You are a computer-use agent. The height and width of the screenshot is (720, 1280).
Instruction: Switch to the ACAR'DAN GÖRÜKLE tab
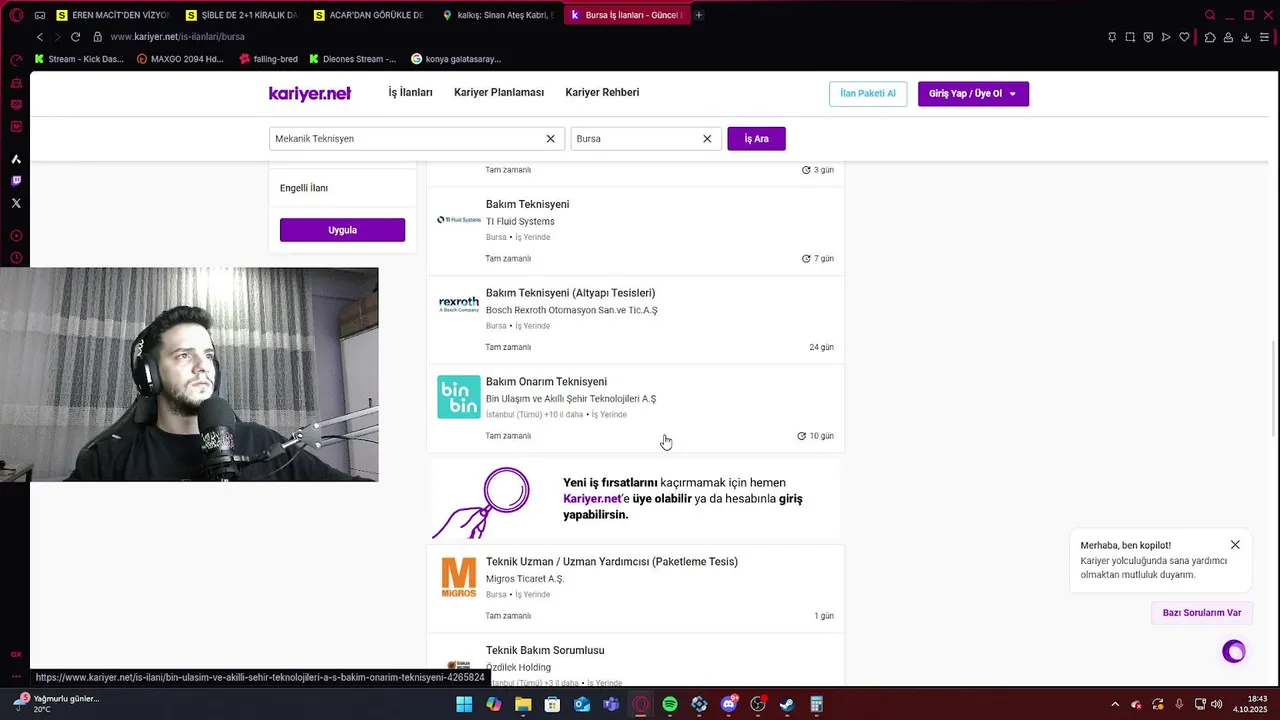coord(368,15)
